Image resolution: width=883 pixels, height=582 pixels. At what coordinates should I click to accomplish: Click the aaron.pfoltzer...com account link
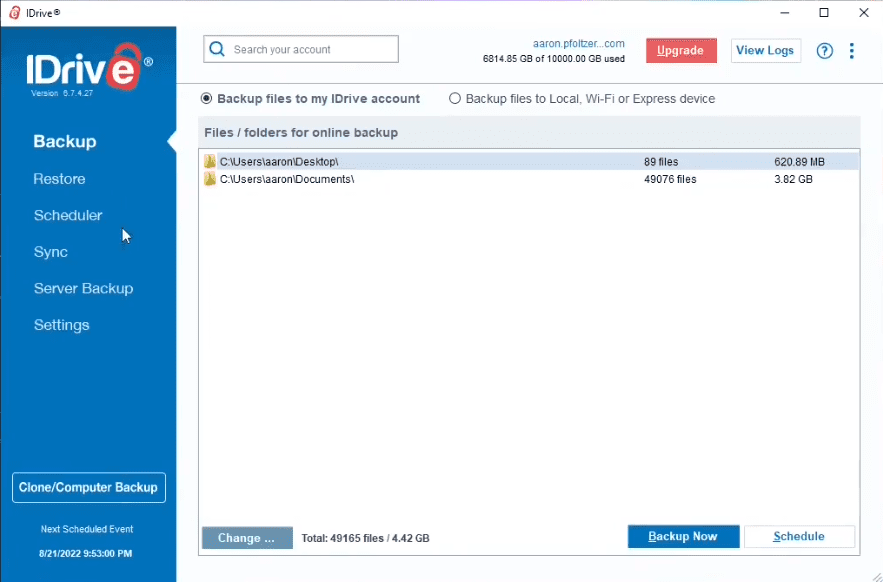tap(578, 43)
